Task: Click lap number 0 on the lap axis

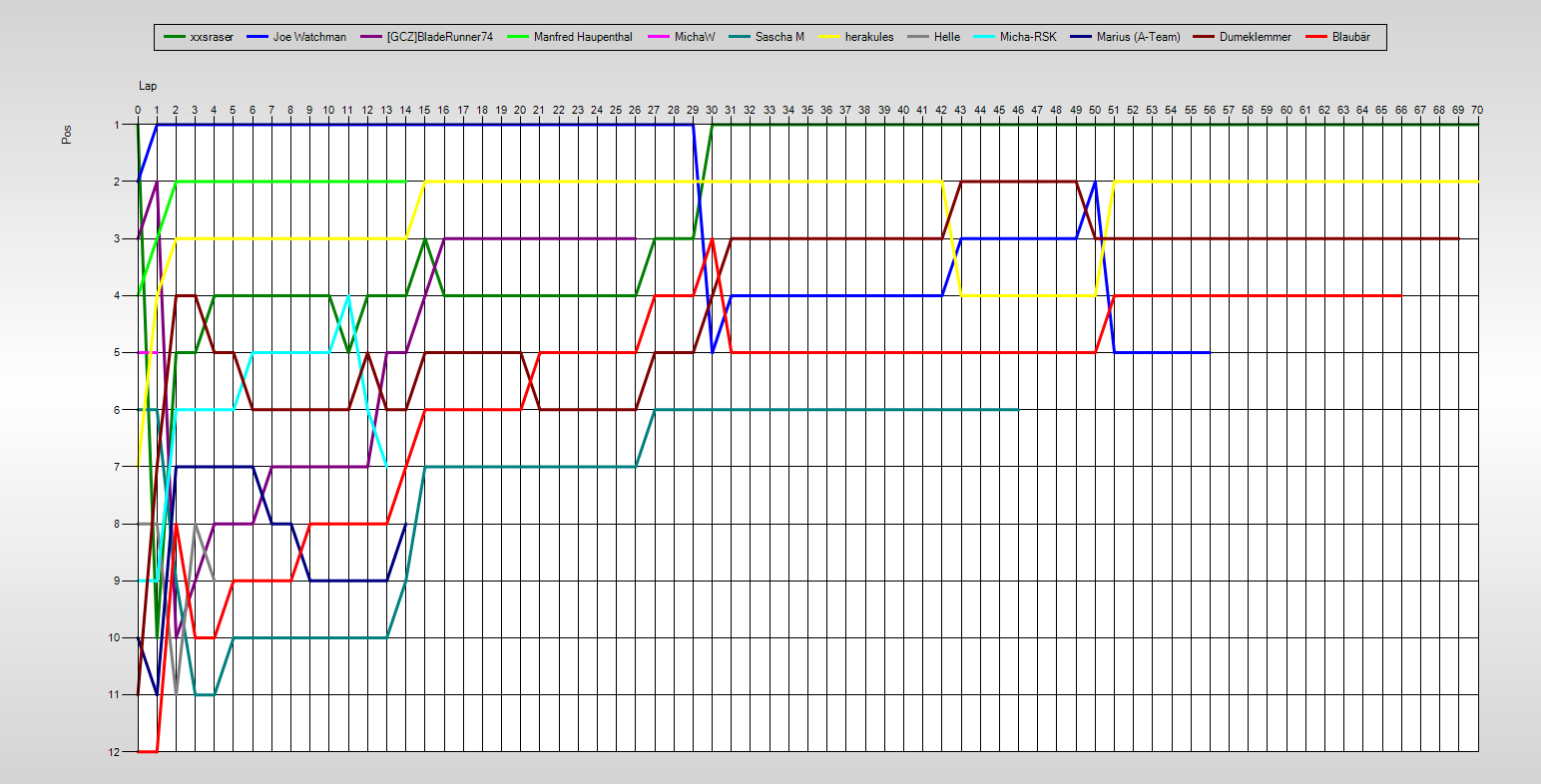Action: click(138, 110)
